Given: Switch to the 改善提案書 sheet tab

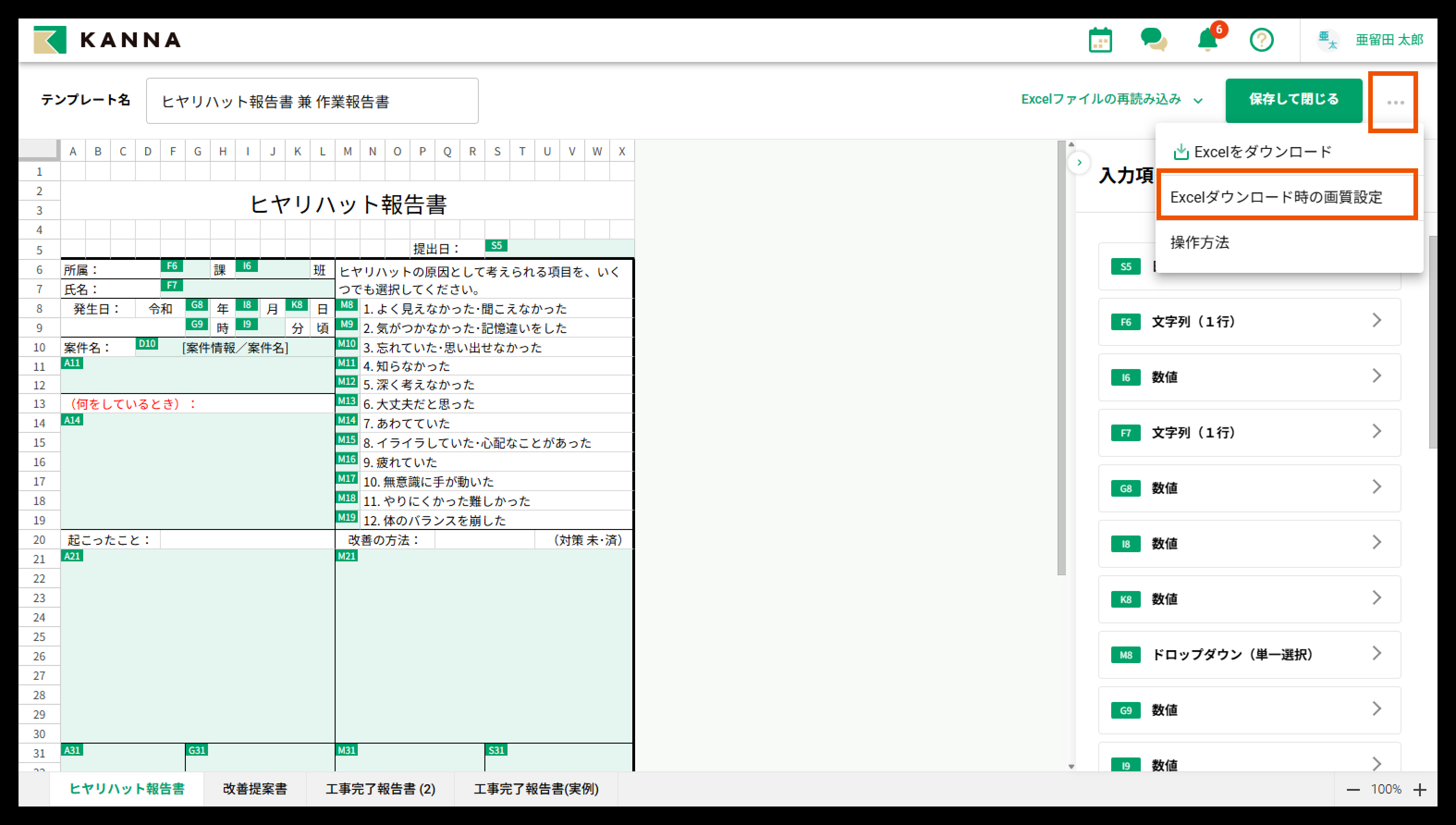Looking at the screenshot, I should [x=255, y=789].
